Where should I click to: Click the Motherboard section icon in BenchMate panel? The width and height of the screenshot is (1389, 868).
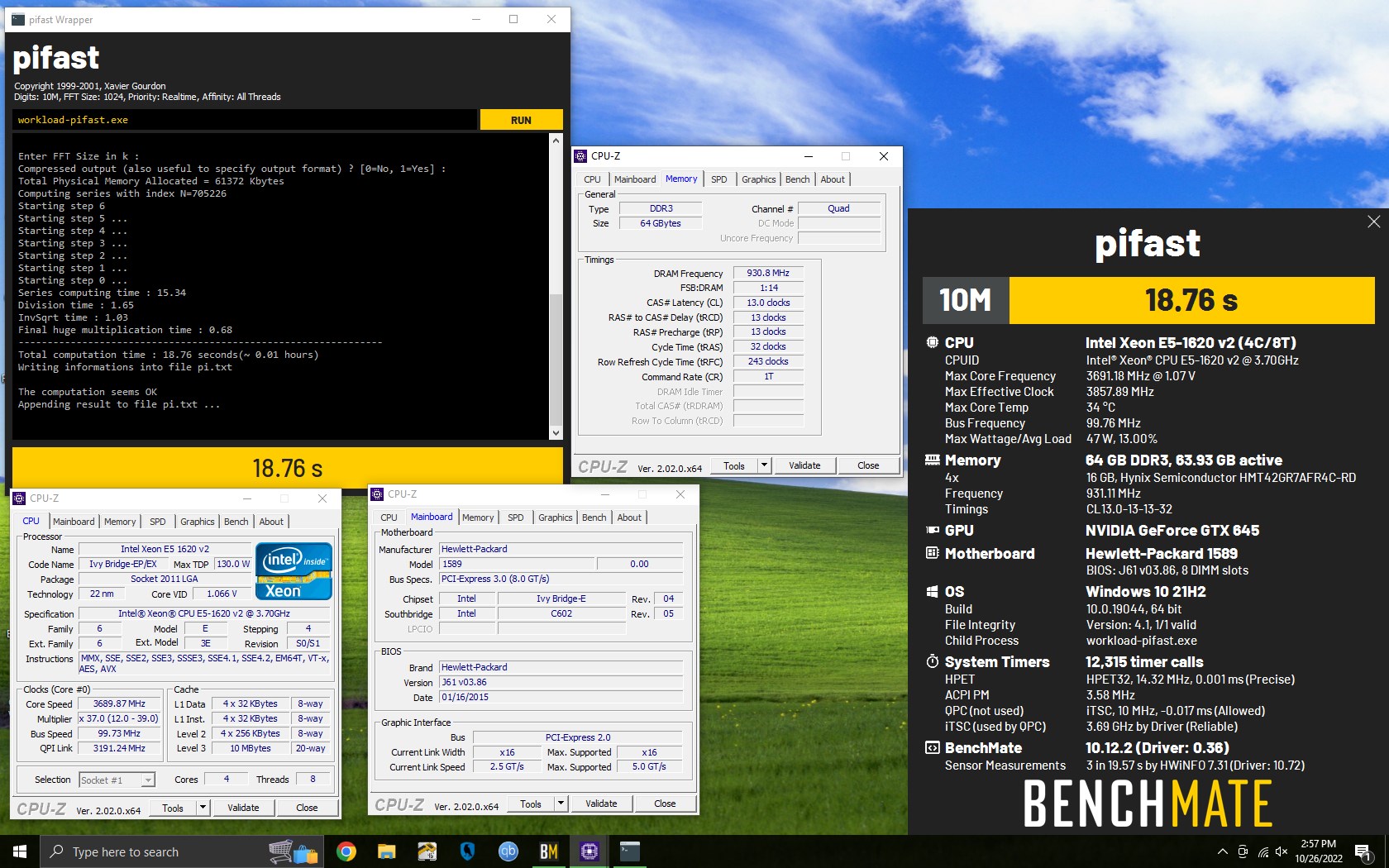[x=932, y=553]
